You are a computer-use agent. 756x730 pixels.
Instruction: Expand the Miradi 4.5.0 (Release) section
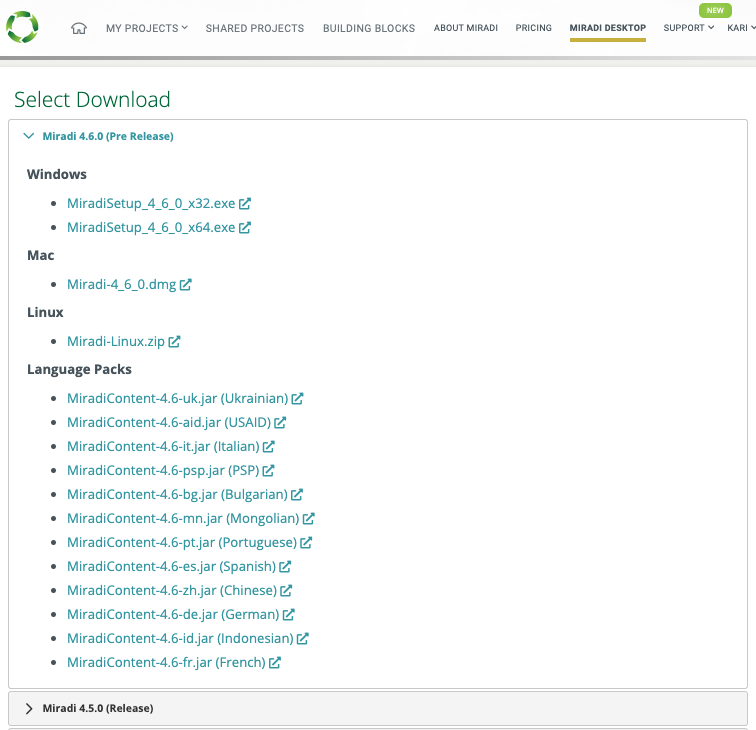[29, 708]
